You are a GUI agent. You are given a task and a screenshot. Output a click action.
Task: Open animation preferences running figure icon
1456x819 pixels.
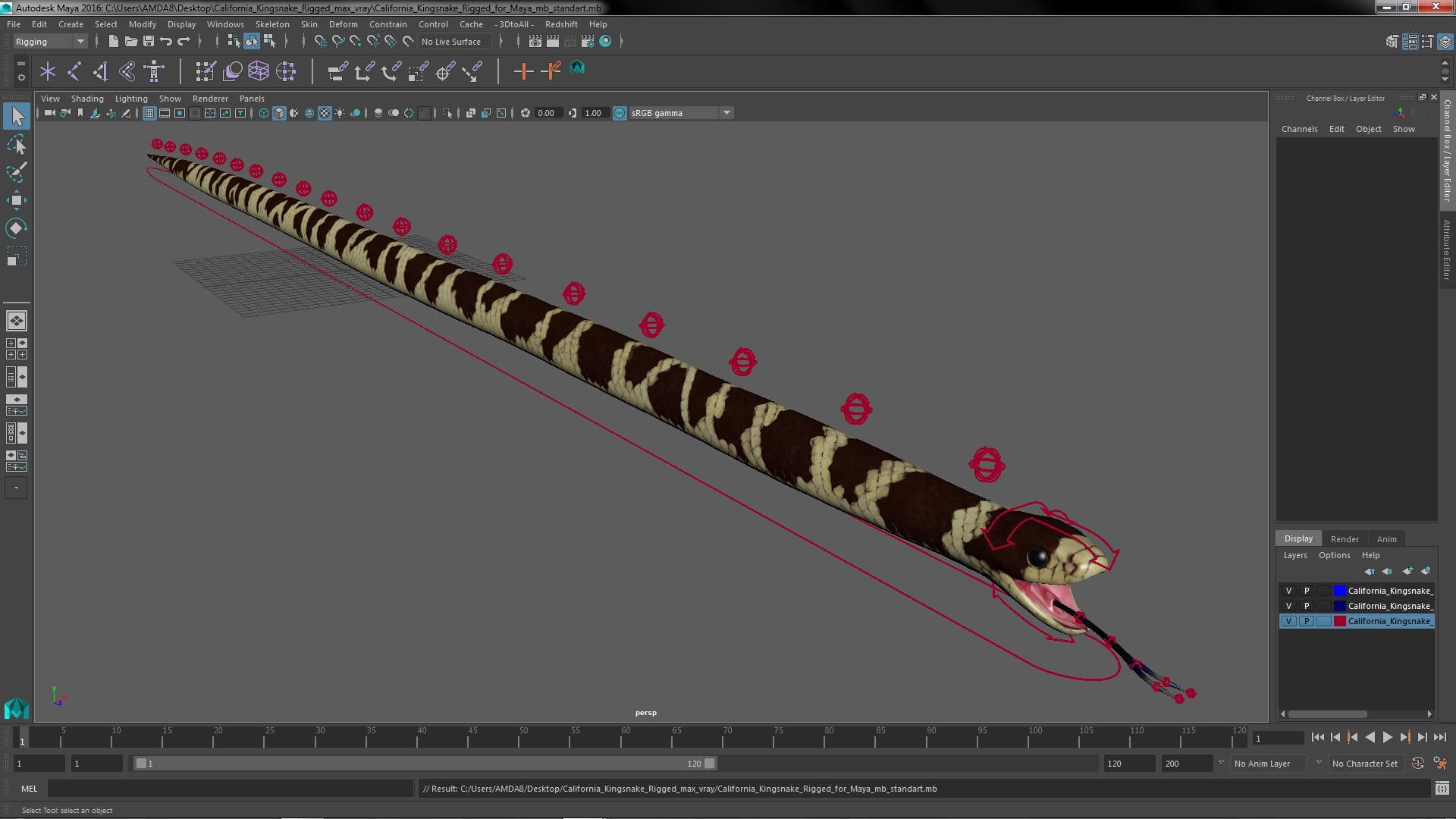pos(1439,764)
